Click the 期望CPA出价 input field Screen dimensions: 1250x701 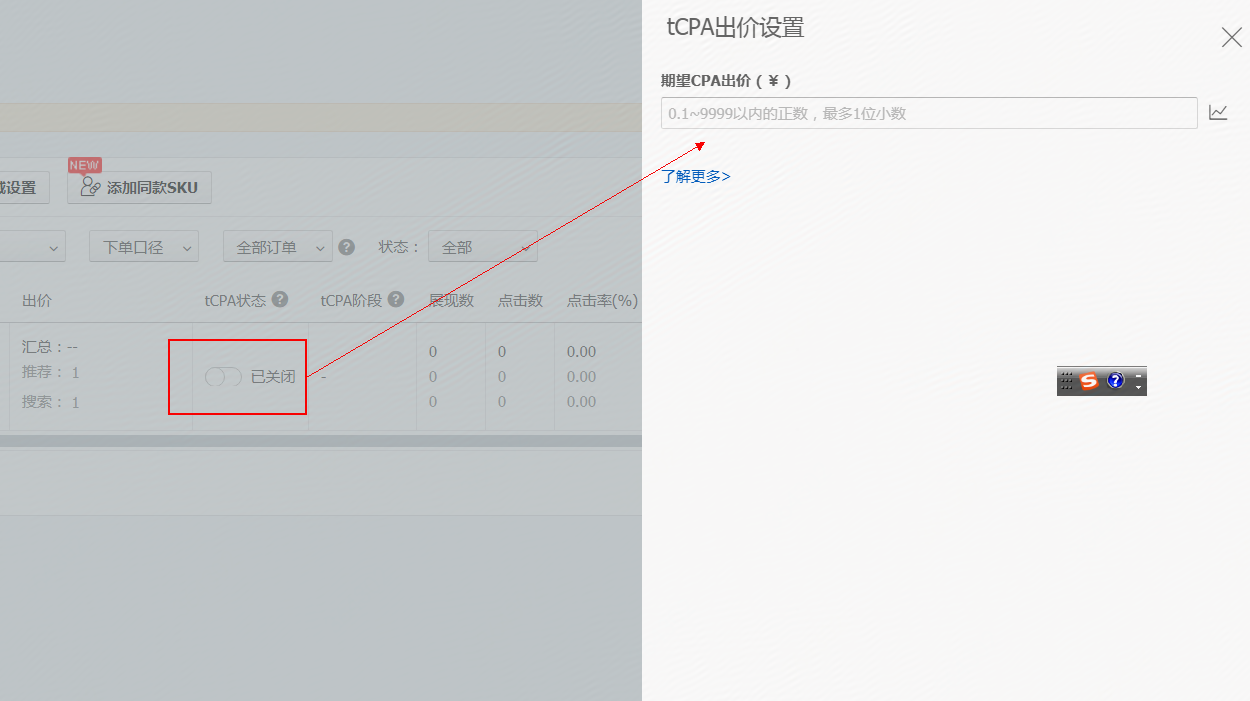point(929,113)
